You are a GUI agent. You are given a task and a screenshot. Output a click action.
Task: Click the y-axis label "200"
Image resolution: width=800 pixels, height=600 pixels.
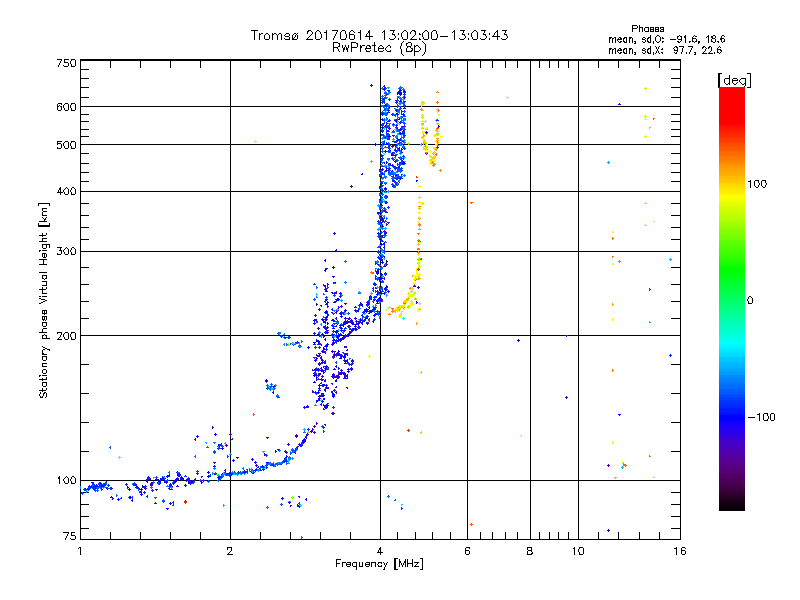pyautogui.click(x=66, y=336)
